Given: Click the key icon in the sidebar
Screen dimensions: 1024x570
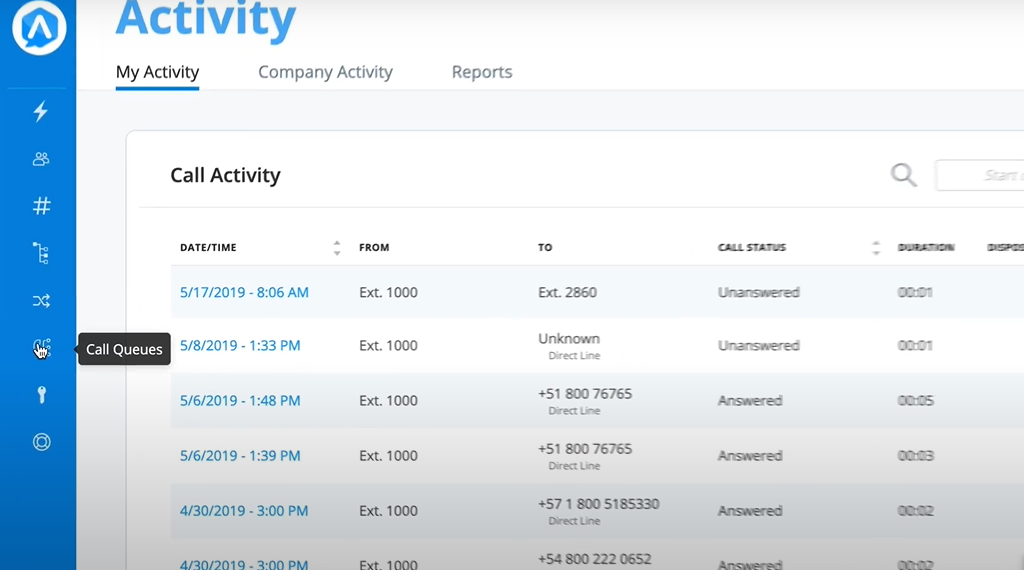Looking at the screenshot, I should (41, 395).
